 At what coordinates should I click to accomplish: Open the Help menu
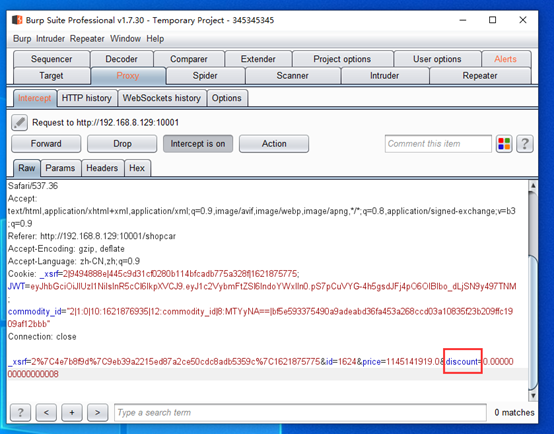155,39
